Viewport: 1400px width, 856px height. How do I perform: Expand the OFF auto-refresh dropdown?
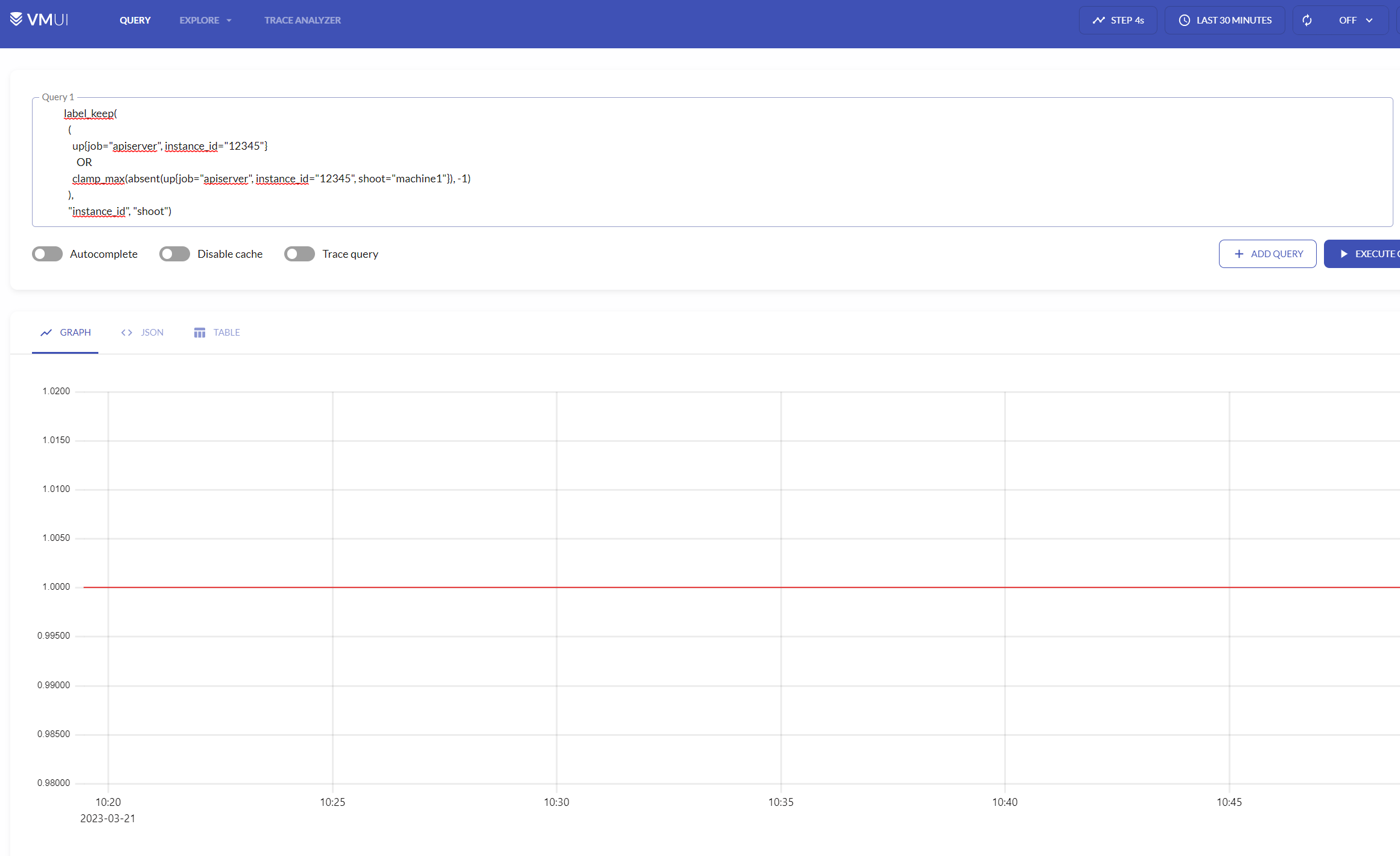1370,19
